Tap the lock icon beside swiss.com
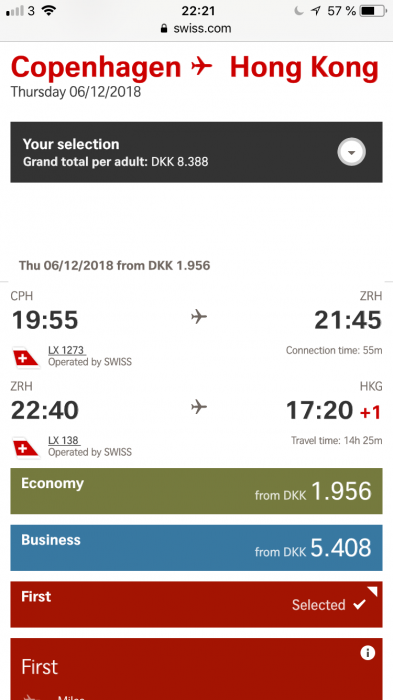Viewport: 393px width, 700px height. [x=164, y=29]
